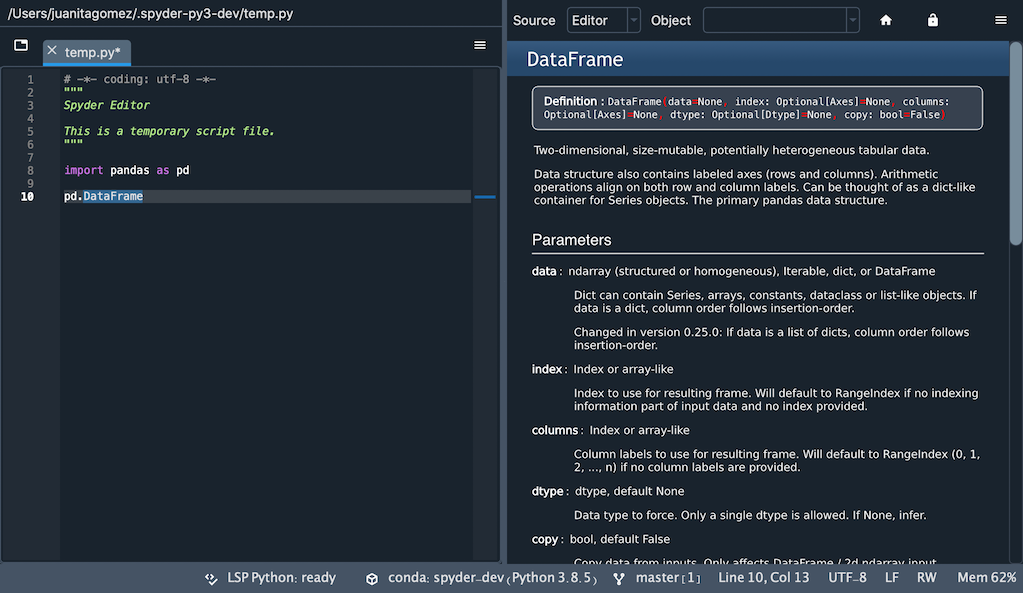Click the UTF-8 encoding toggle
Screen dimensions: 1023x593
point(847,578)
